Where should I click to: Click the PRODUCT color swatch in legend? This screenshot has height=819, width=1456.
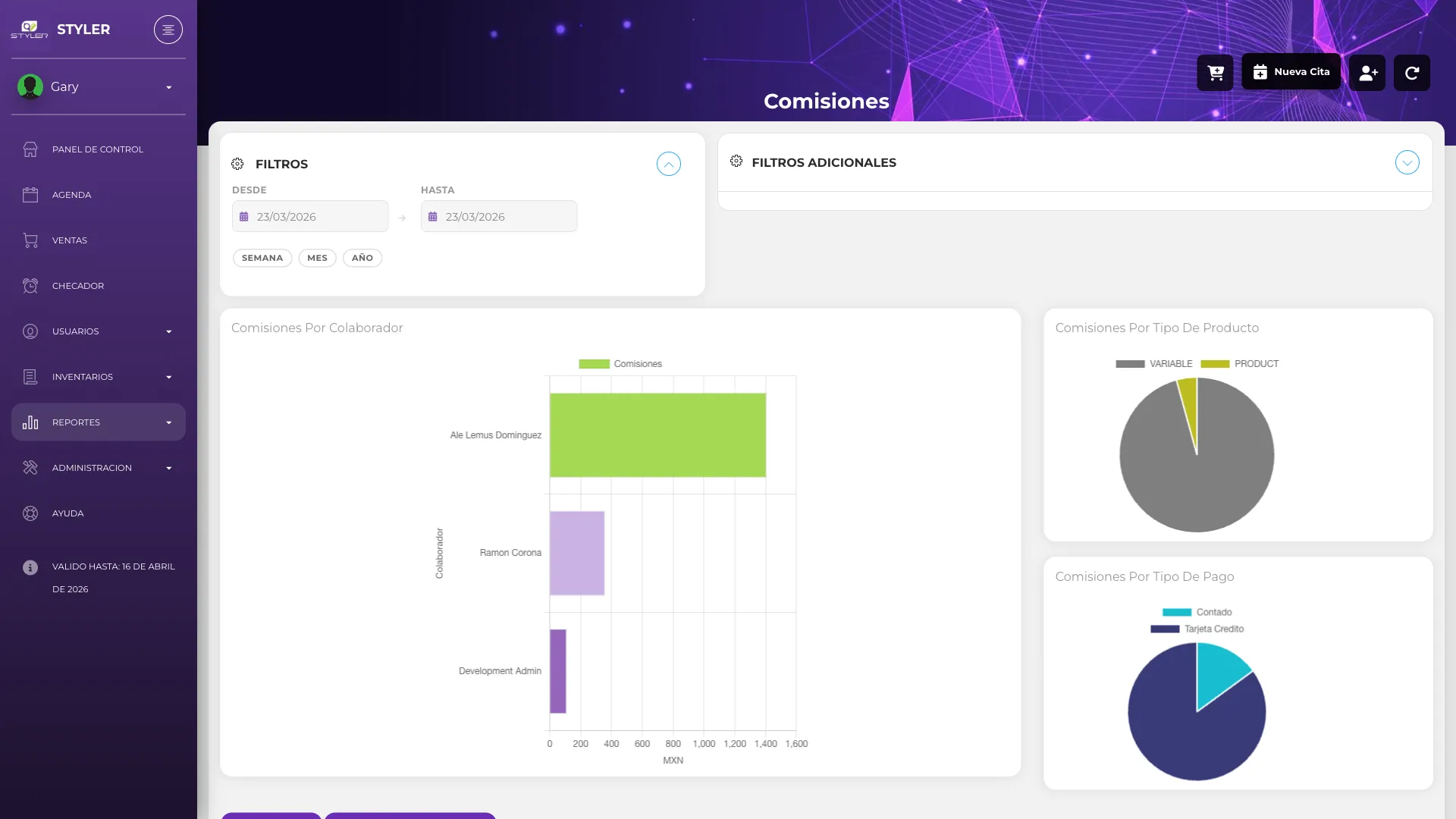[x=1215, y=364]
